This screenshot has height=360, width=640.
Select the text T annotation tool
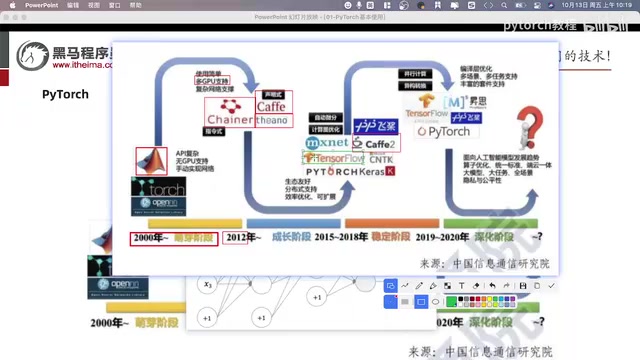pos(462,286)
